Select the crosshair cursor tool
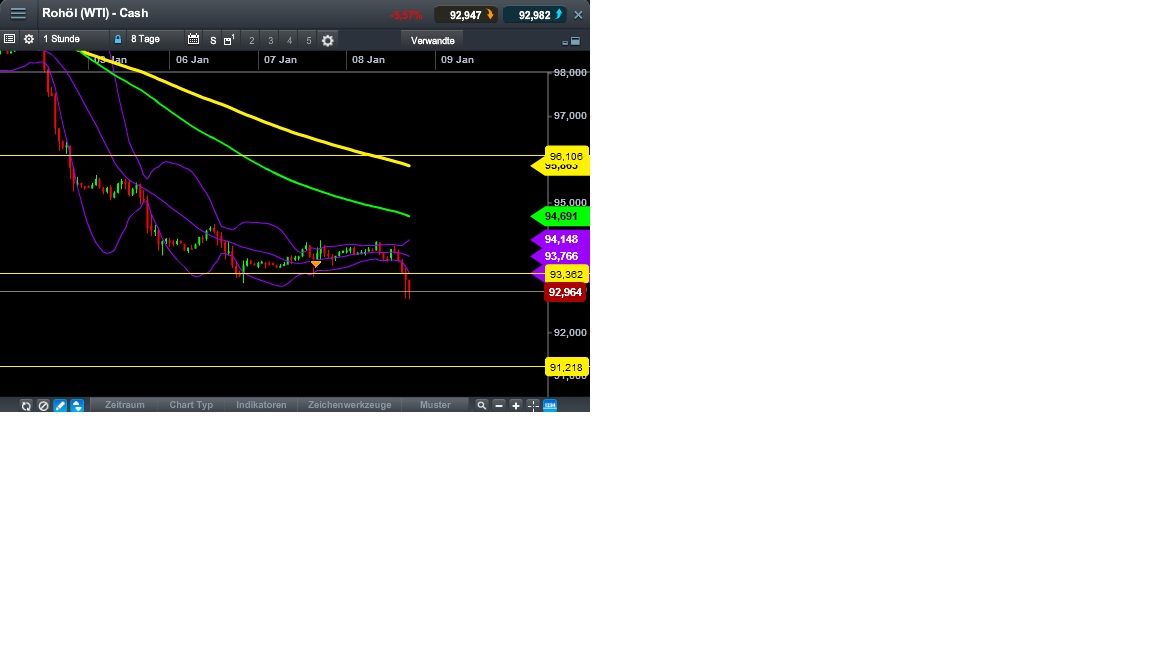 coord(532,405)
